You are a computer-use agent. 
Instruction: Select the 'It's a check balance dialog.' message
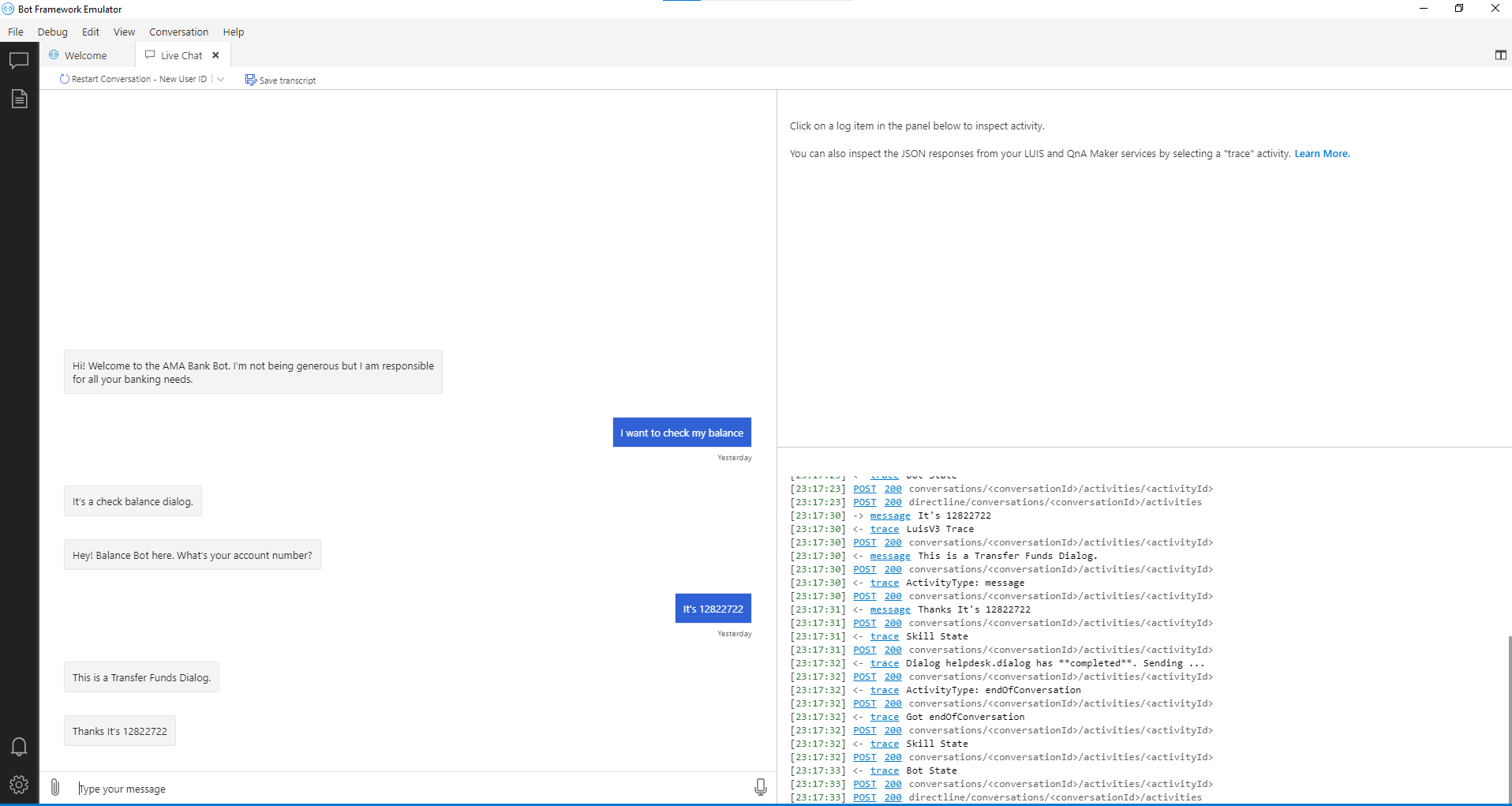[133, 501]
